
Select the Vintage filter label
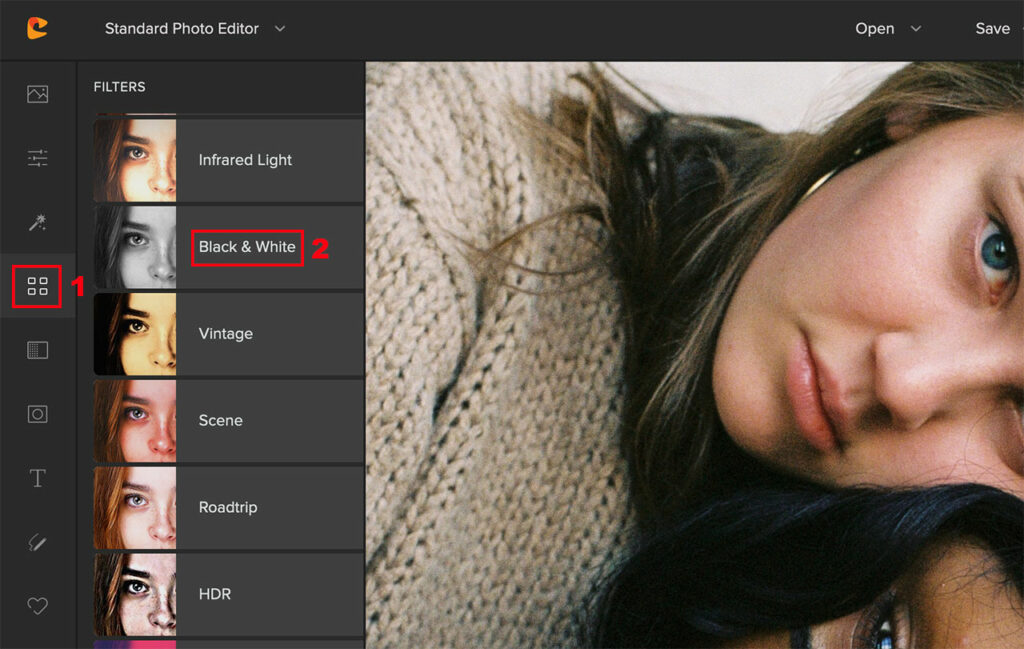pyautogui.click(x=225, y=334)
